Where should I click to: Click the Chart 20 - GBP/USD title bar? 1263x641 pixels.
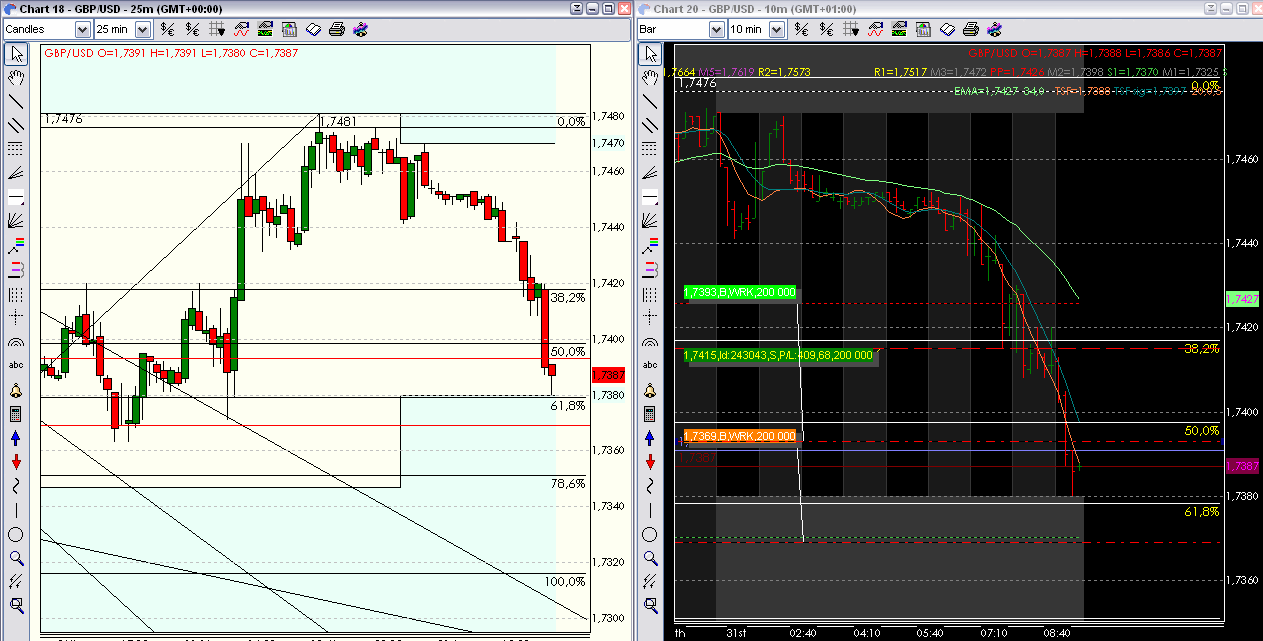tap(949, 8)
